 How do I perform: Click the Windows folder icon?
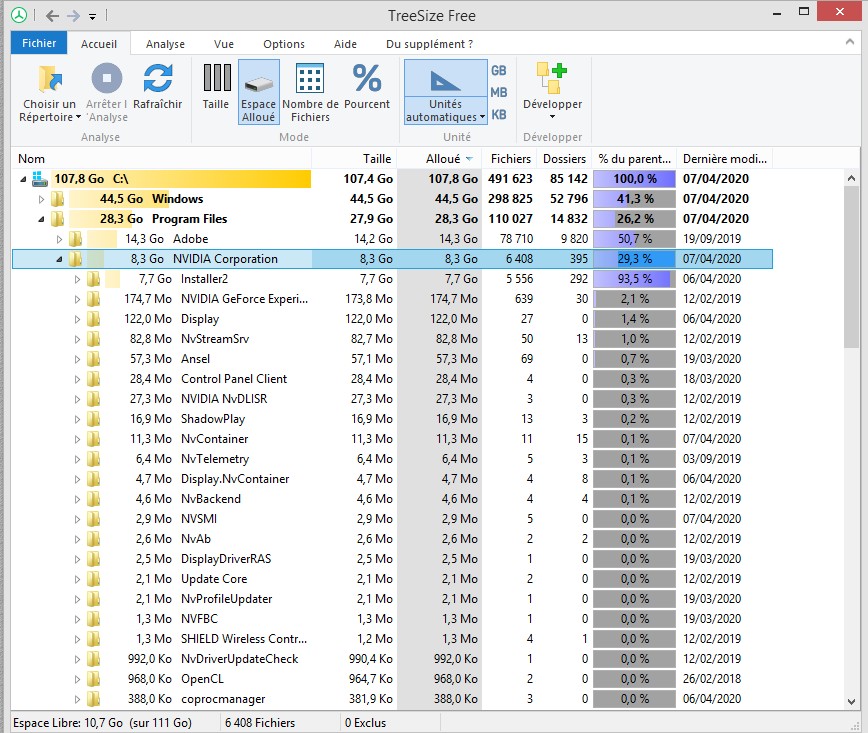(x=58, y=199)
